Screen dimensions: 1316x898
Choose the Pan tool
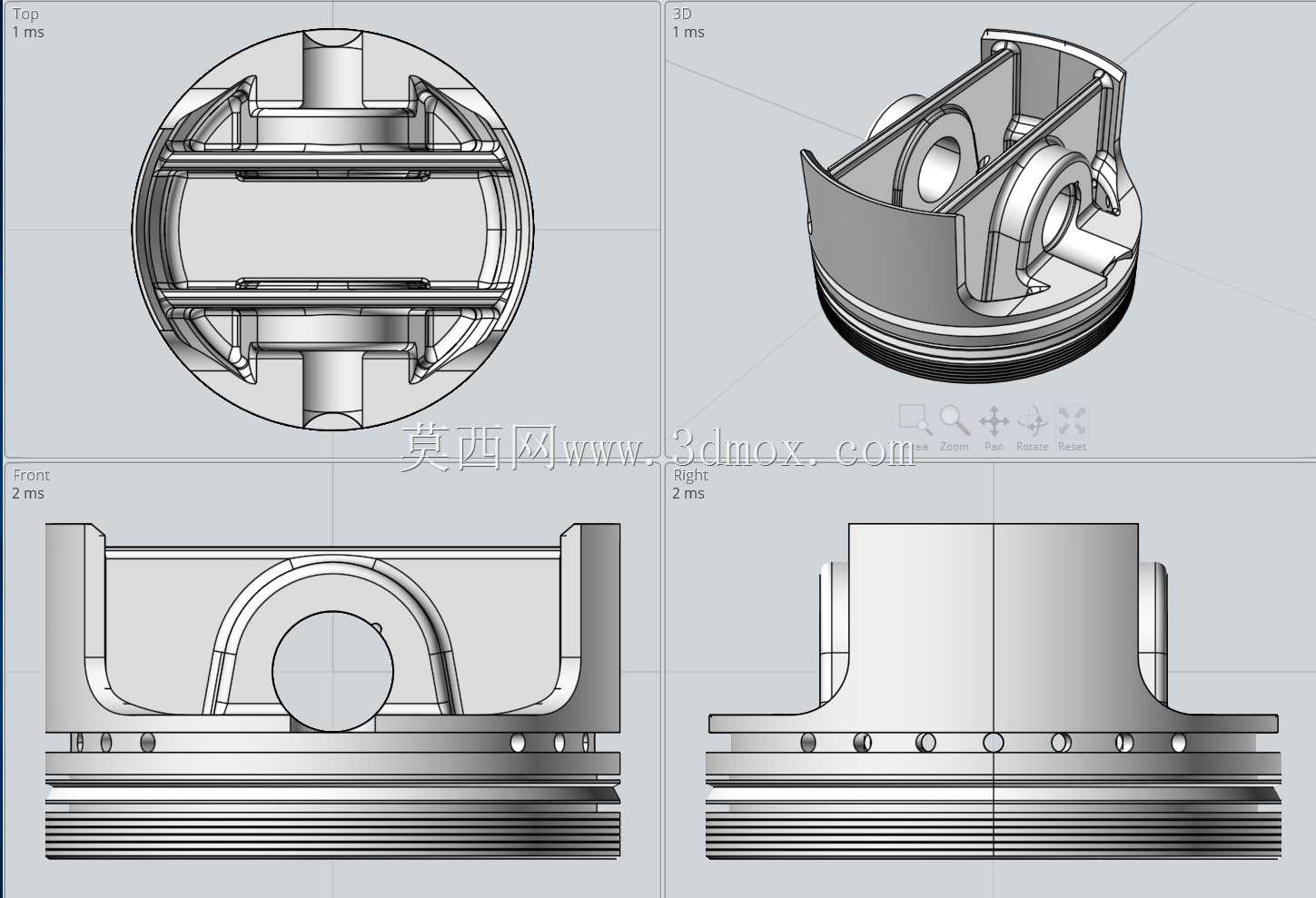(x=994, y=428)
